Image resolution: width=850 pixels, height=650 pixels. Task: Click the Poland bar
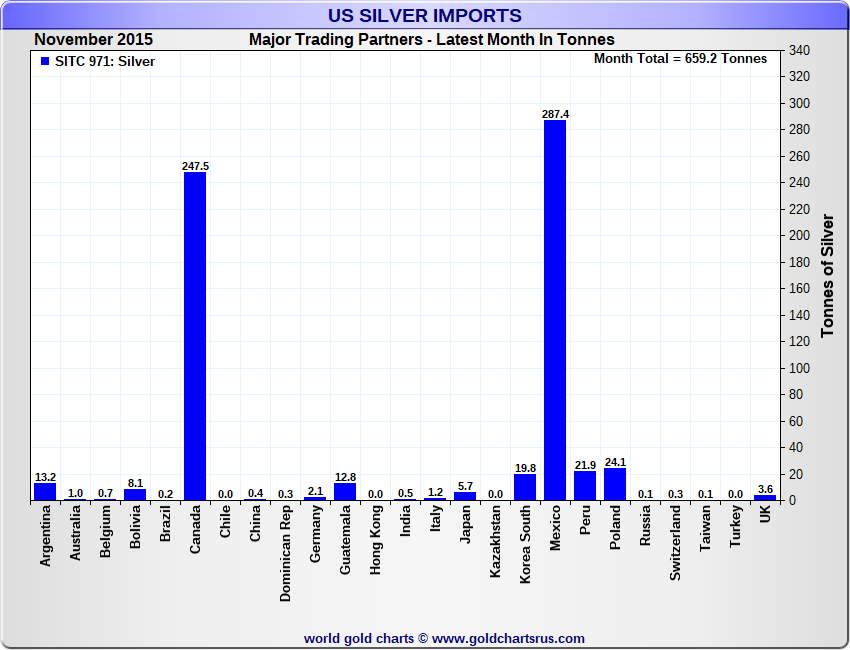pyautogui.click(x=615, y=485)
